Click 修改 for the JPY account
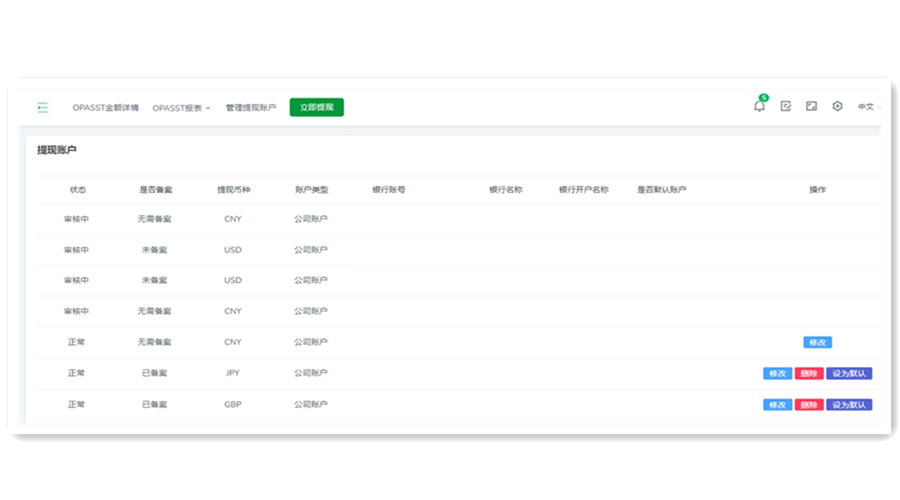900x500 pixels. pyautogui.click(x=777, y=374)
